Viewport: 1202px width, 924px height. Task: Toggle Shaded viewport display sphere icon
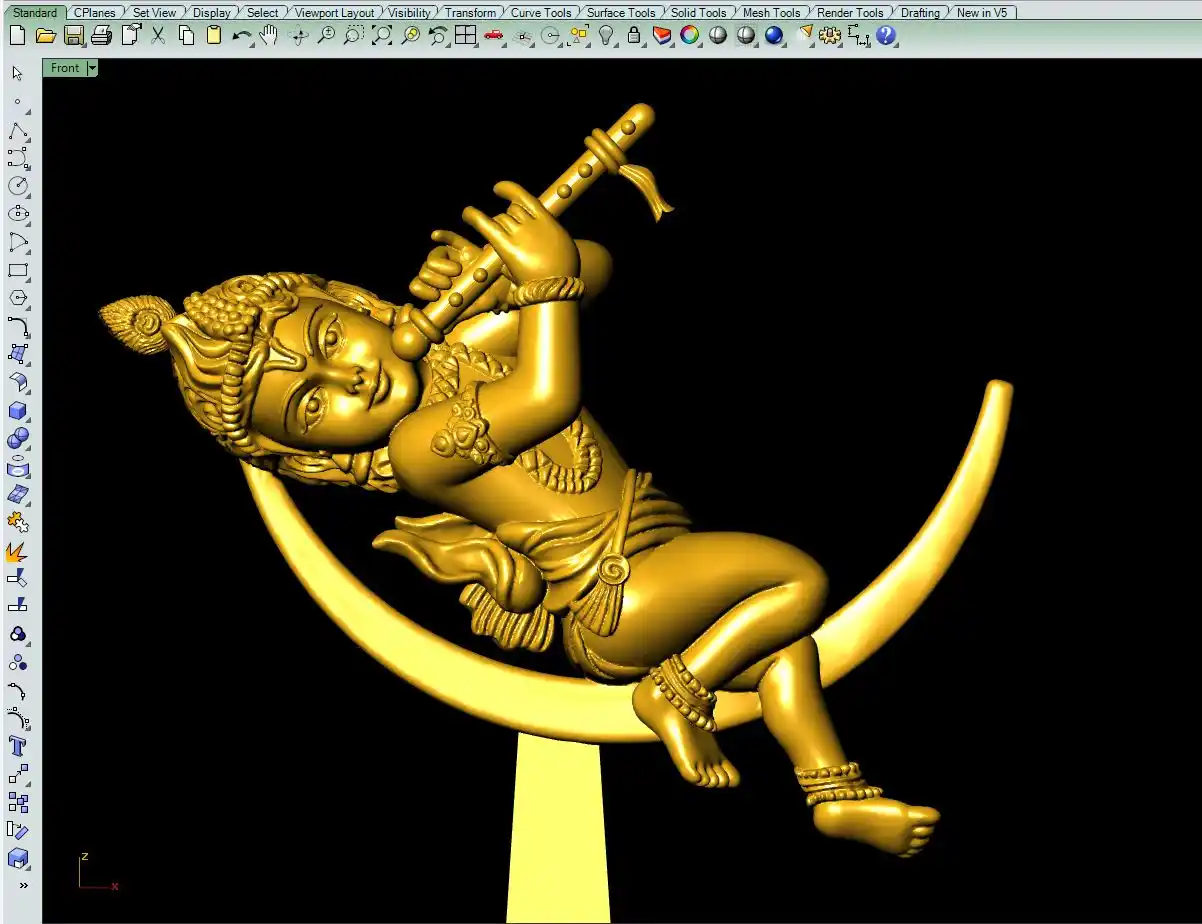tap(718, 36)
